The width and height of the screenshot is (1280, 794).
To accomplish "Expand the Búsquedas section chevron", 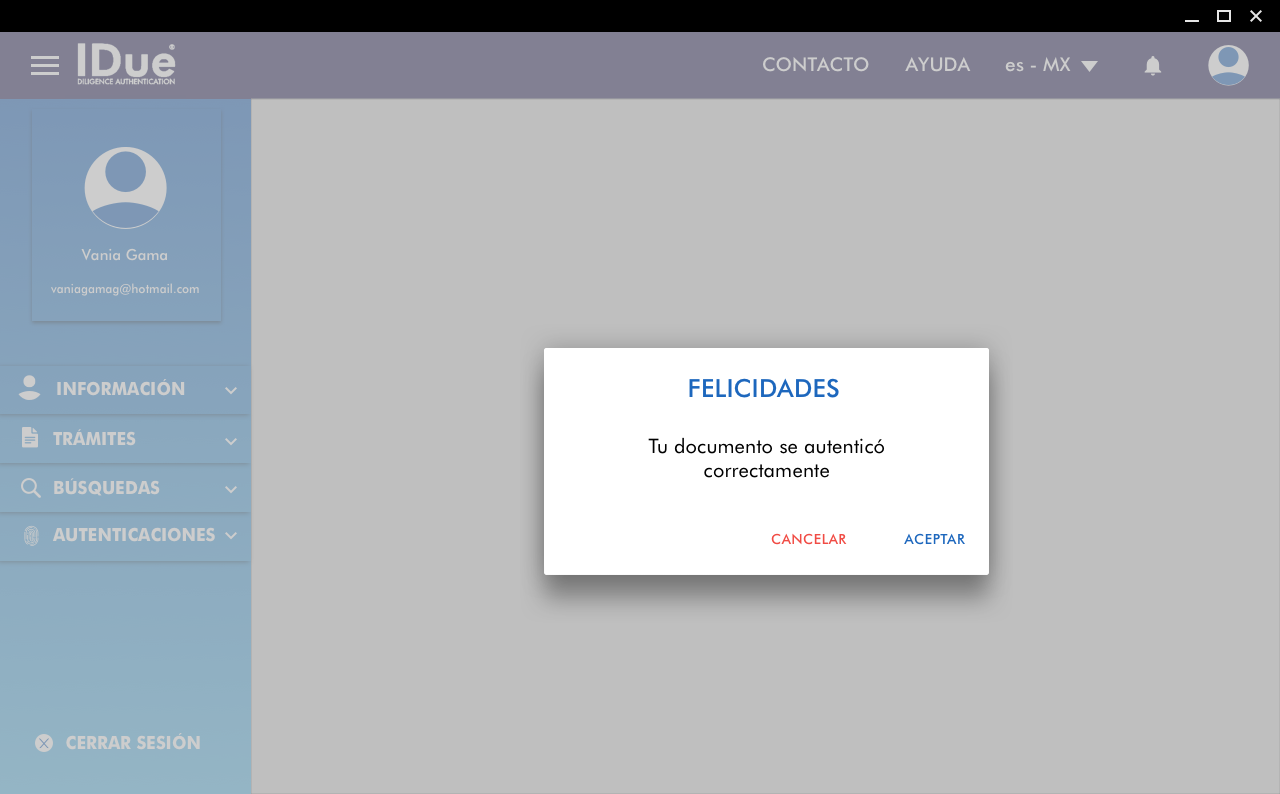I will point(231,490).
